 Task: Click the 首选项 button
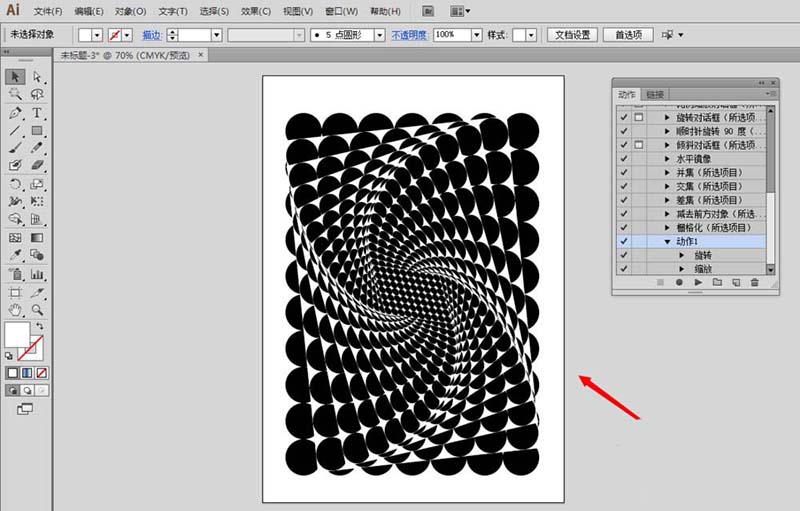[629, 35]
